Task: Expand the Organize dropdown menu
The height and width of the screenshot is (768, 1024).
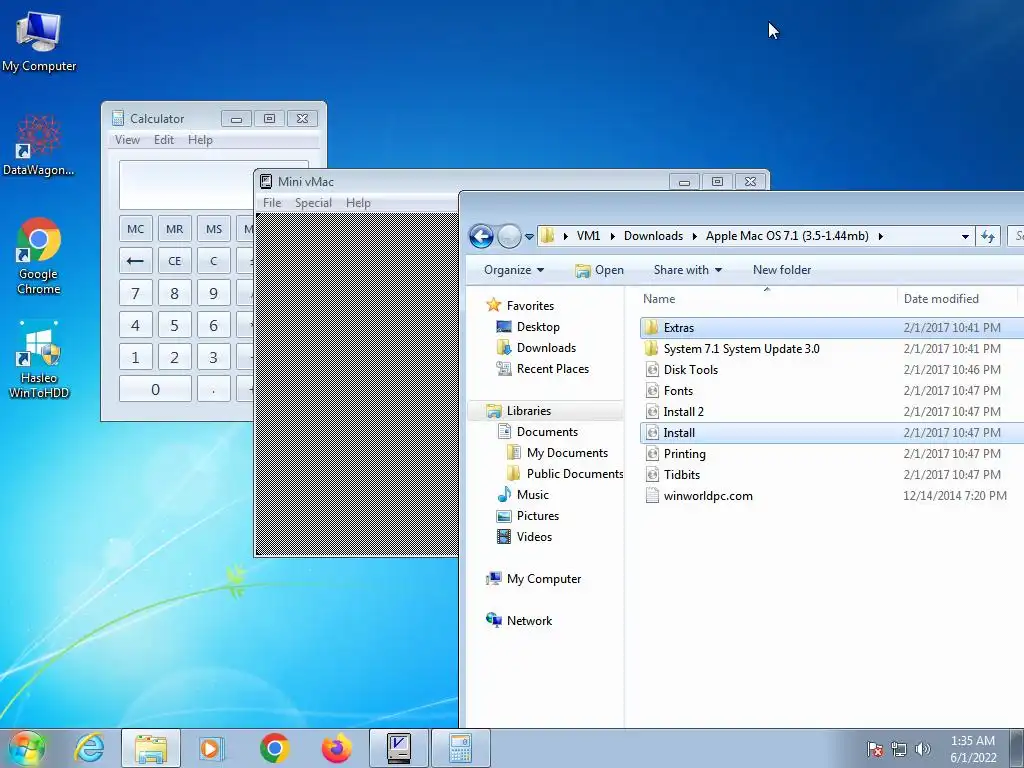Action: [x=513, y=270]
